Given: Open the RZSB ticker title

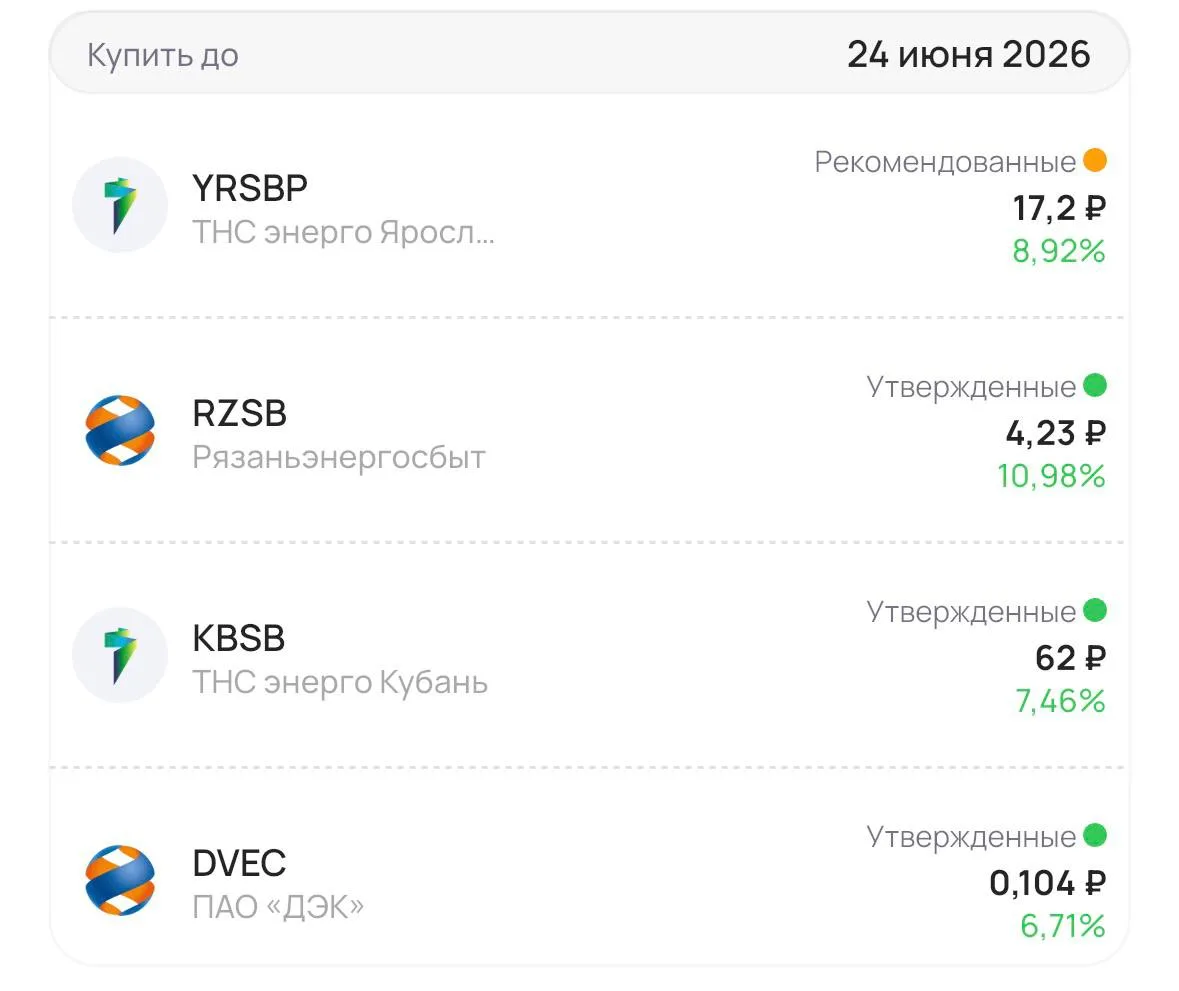Looking at the screenshot, I should coord(239,414).
